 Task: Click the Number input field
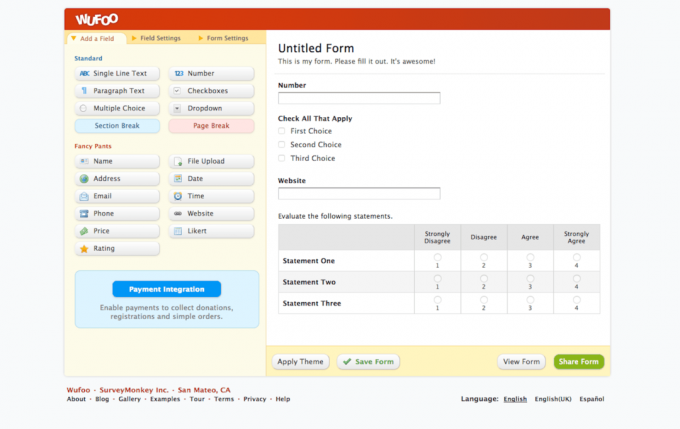359,98
